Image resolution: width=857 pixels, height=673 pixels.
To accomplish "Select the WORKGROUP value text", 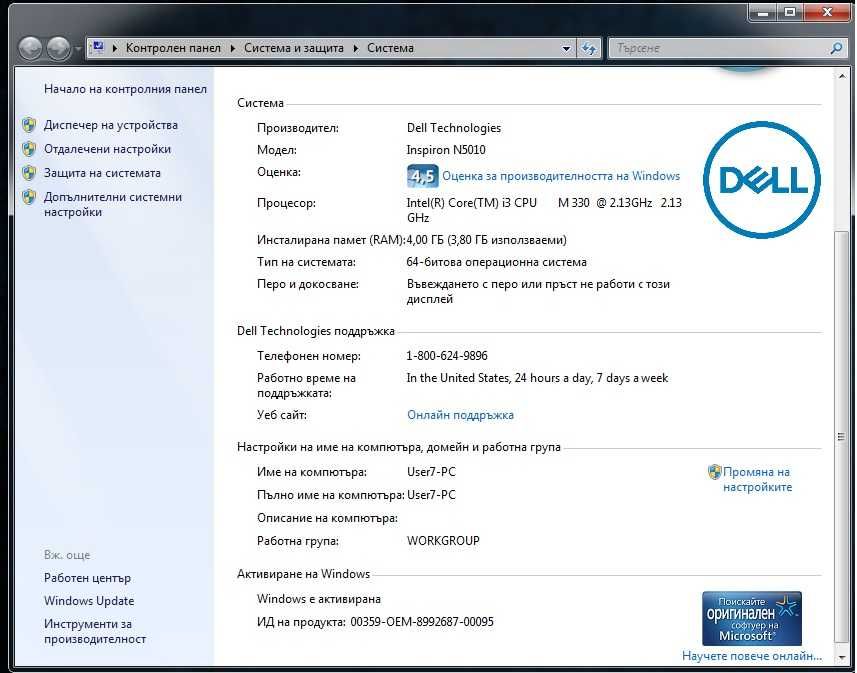I will 443,541.
